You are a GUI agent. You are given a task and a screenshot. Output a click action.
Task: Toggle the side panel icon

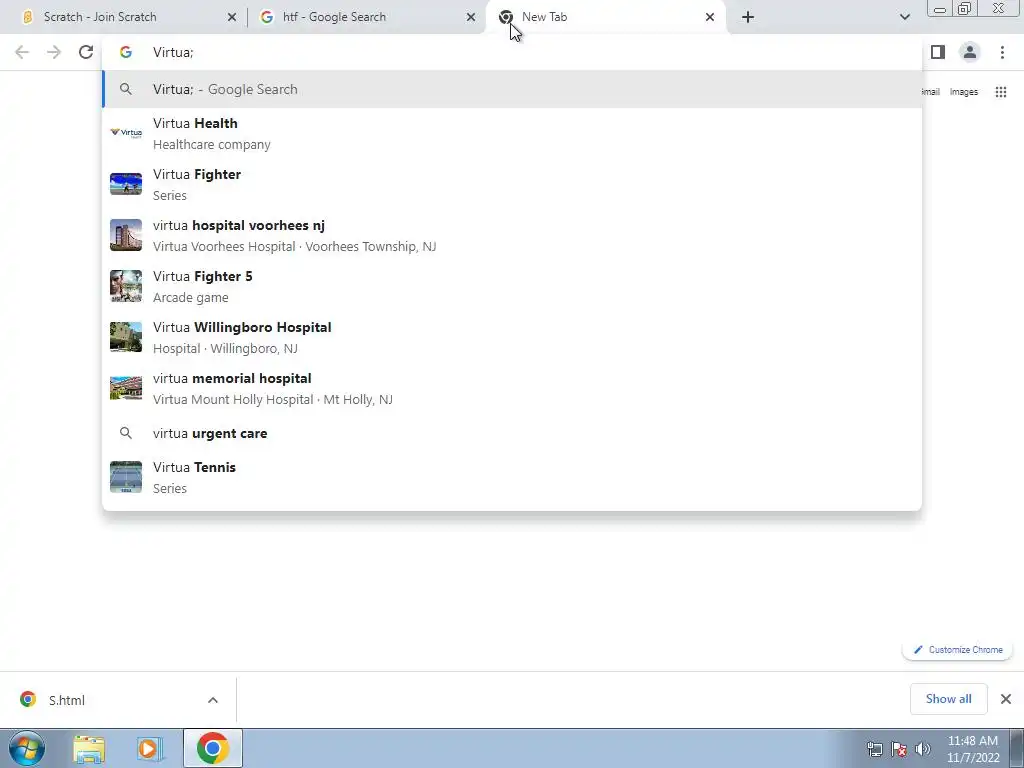click(x=938, y=52)
